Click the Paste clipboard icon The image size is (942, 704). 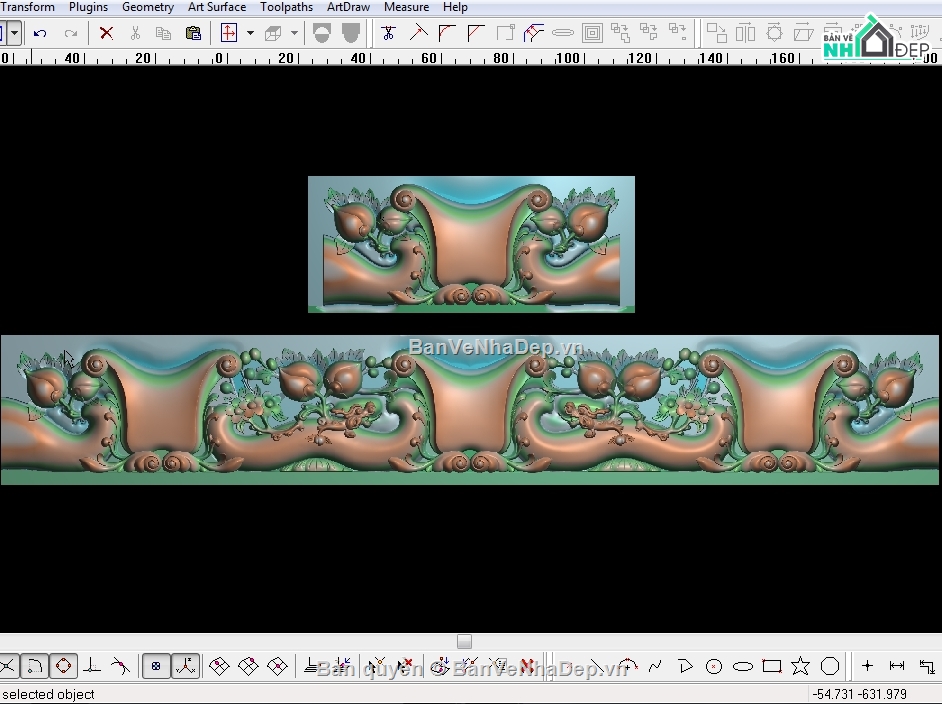[x=193, y=33]
